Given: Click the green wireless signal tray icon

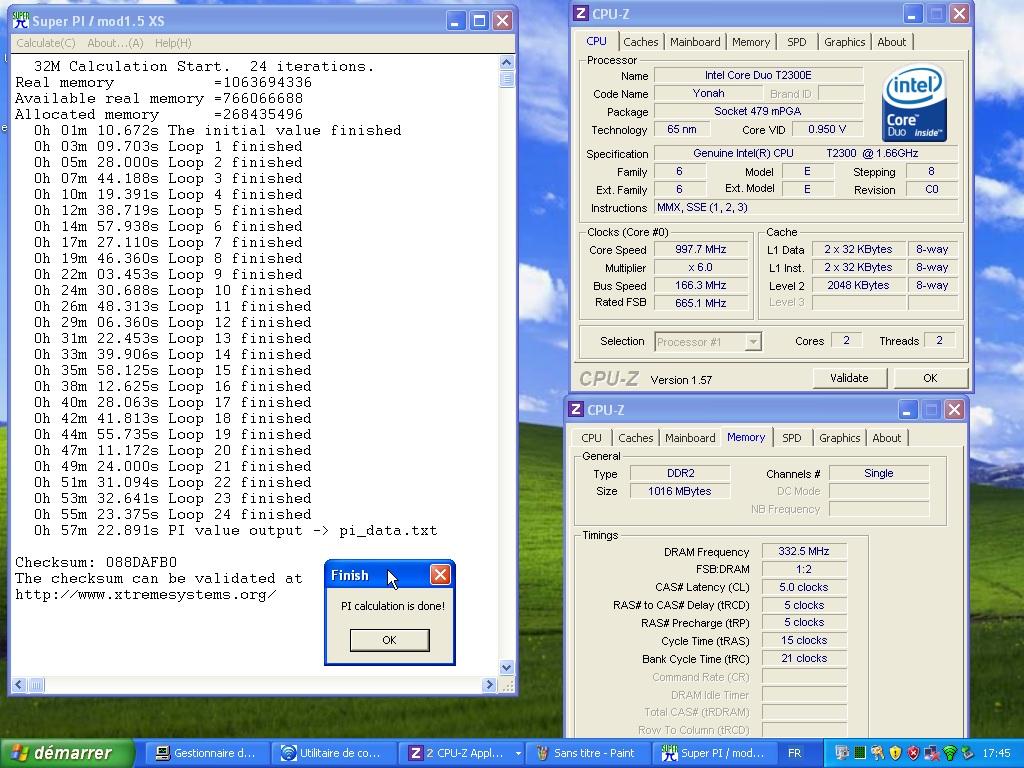Looking at the screenshot, I should coord(950,753).
